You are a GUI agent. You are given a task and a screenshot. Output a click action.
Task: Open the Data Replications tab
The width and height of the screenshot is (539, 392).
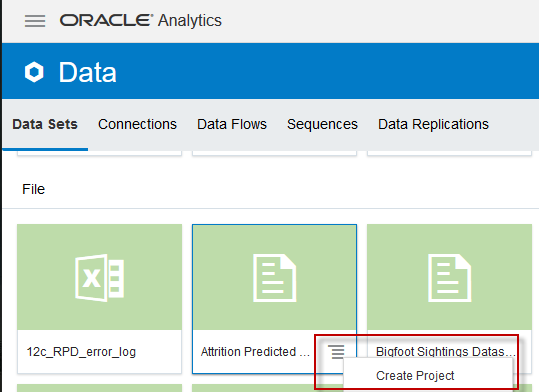coord(433,124)
